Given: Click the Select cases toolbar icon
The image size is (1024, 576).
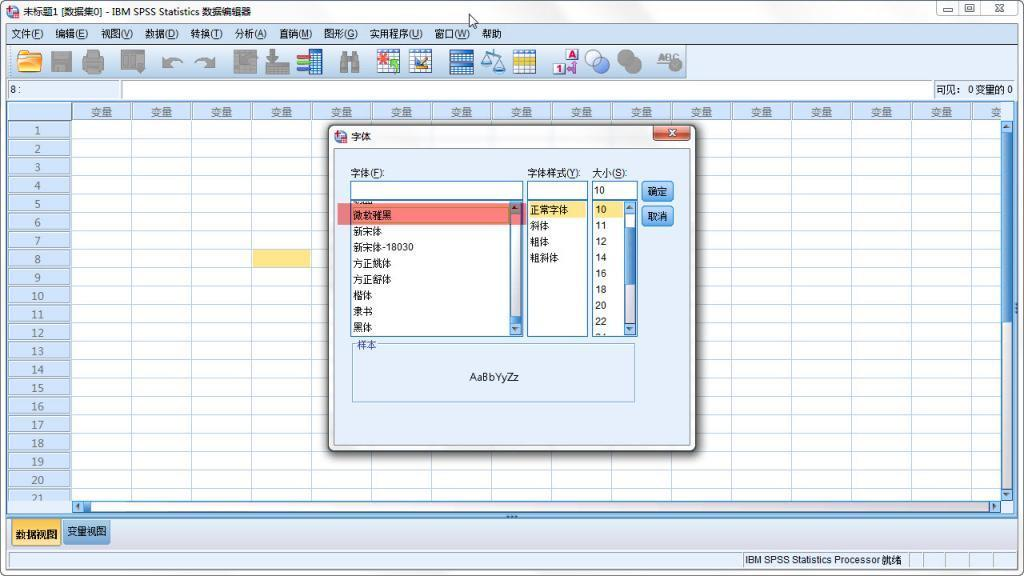Looking at the screenshot, I should click(524, 62).
